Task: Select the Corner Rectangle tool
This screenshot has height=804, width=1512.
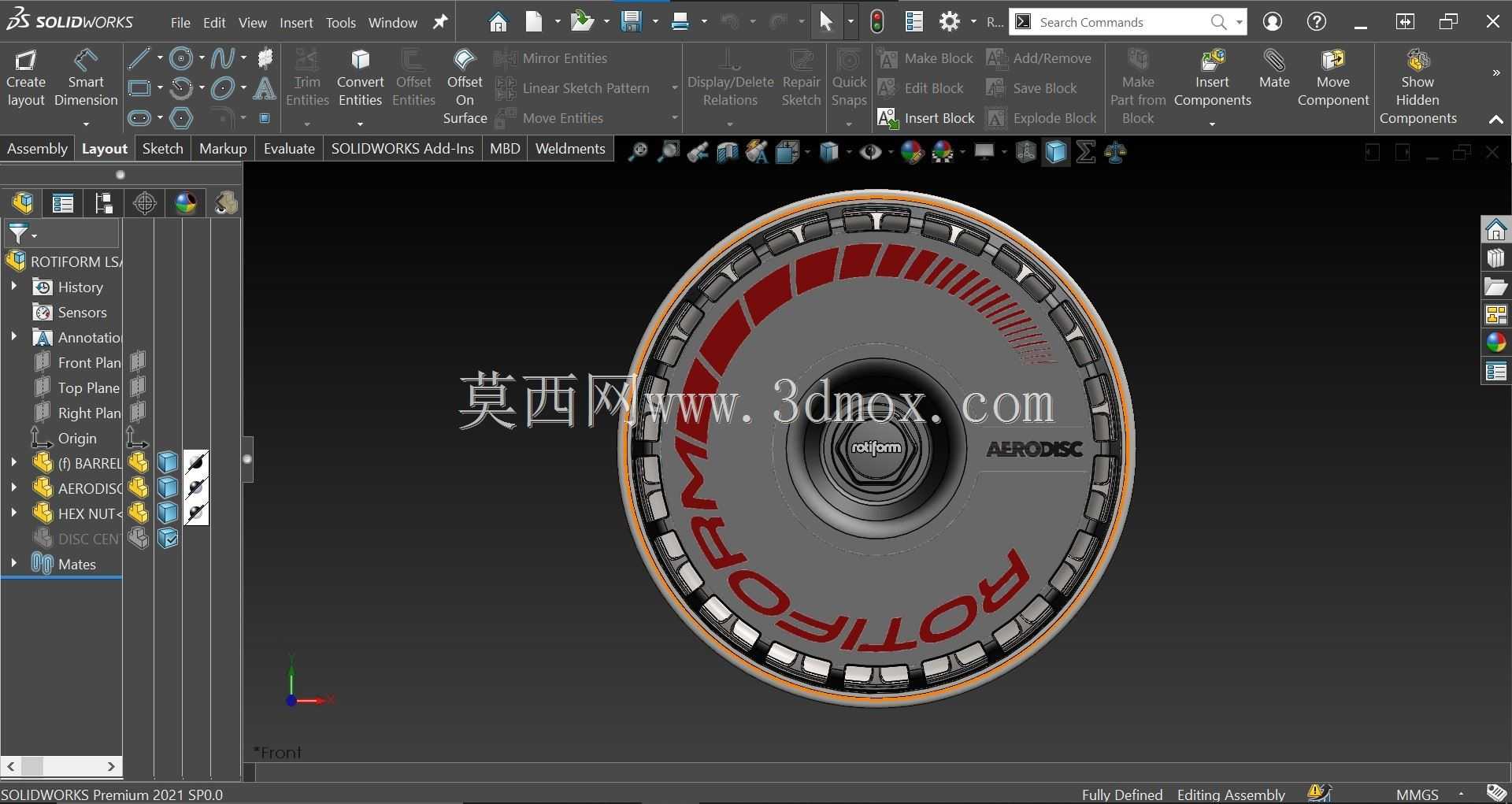Action: tap(139, 88)
